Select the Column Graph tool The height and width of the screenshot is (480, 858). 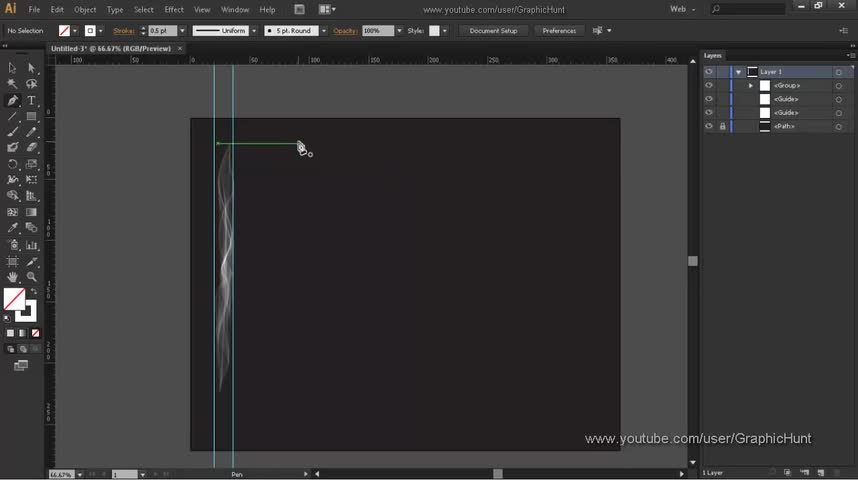pos(31,245)
